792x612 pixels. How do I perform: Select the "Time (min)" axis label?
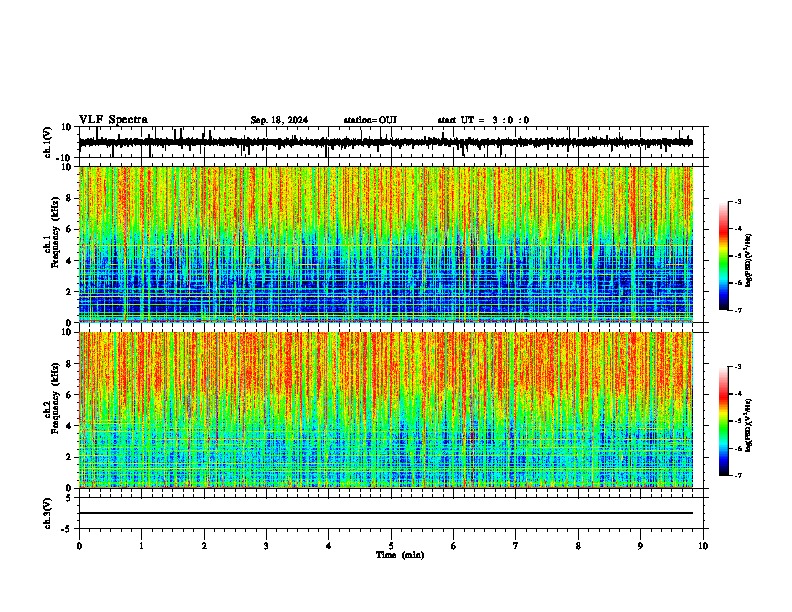point(400,555)
